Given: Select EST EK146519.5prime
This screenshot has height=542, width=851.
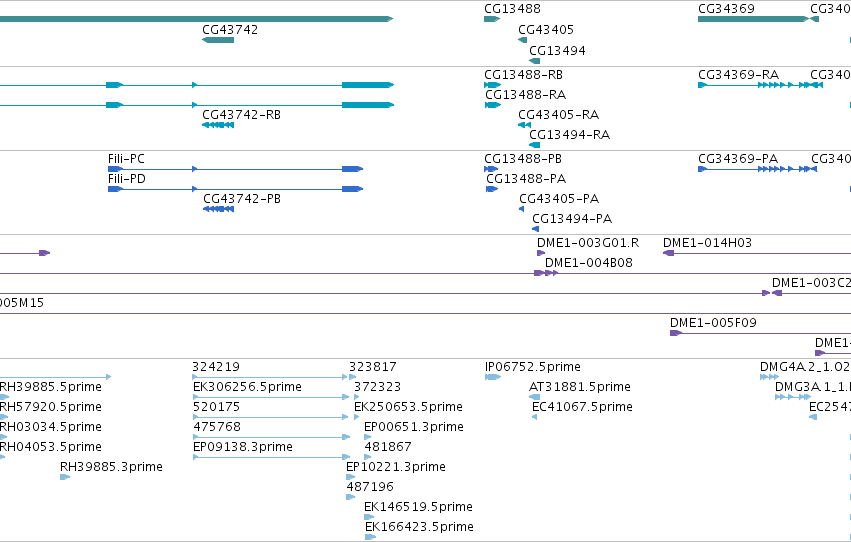Looking at the screenshot, I should pos(369,518).
